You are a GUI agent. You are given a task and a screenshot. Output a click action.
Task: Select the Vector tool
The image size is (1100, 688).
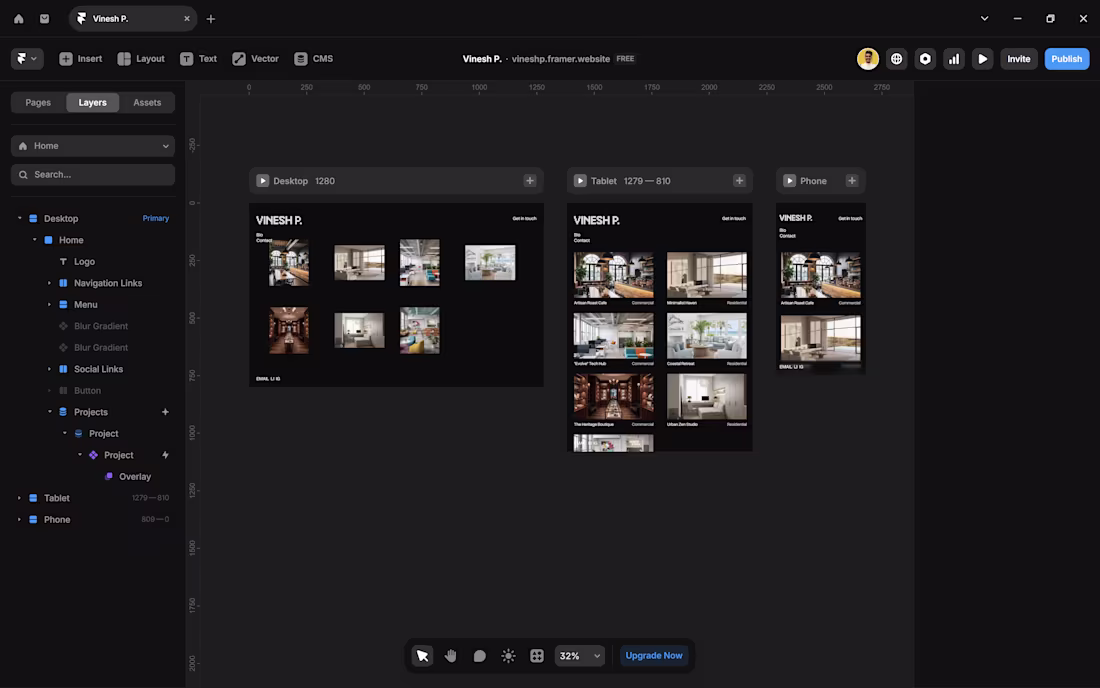point(255,58)
